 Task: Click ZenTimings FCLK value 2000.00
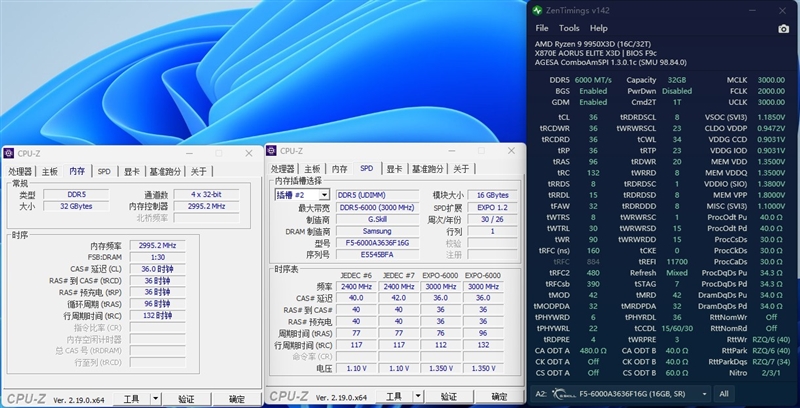[x=770, y=91]
